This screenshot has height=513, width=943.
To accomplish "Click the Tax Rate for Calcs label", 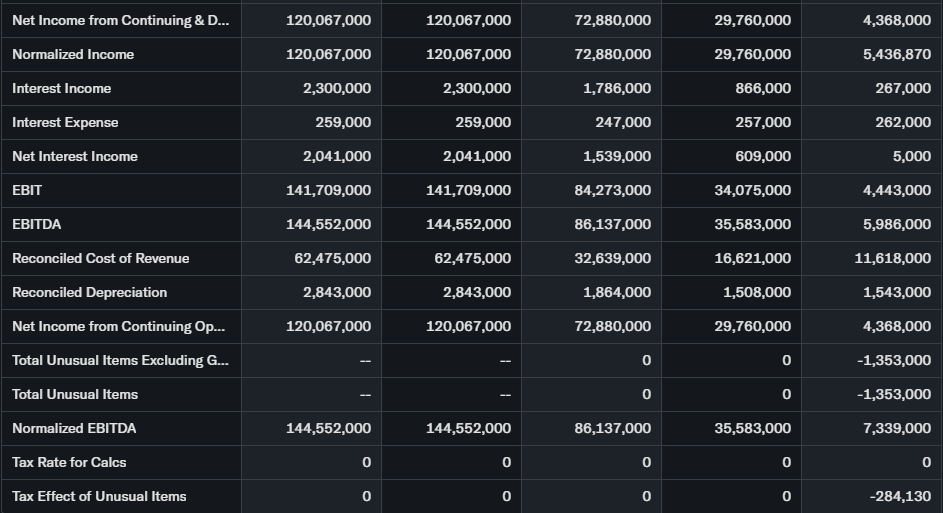I will pyautogui.click(x=69, y=462).
